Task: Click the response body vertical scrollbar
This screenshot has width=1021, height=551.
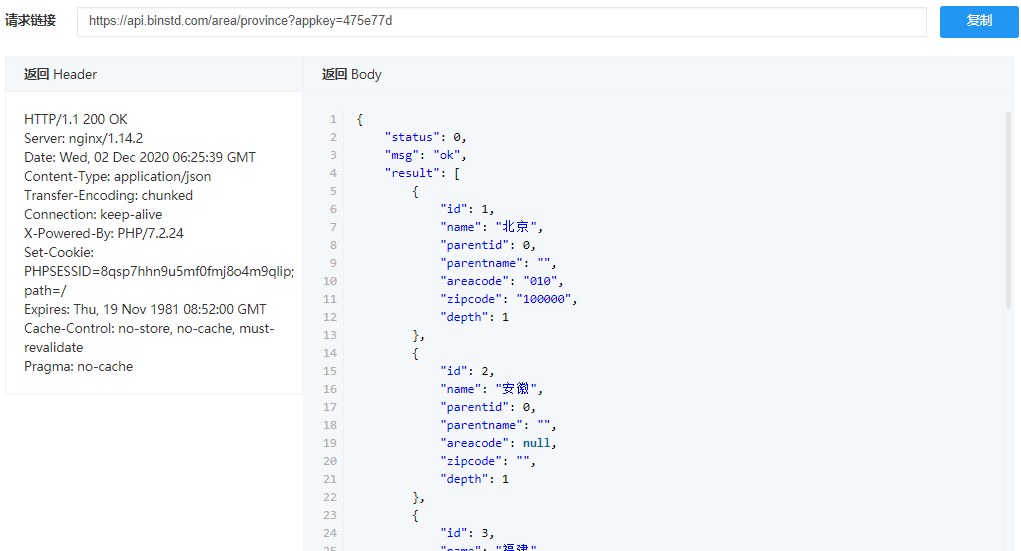Action: tap(1008, 210)
